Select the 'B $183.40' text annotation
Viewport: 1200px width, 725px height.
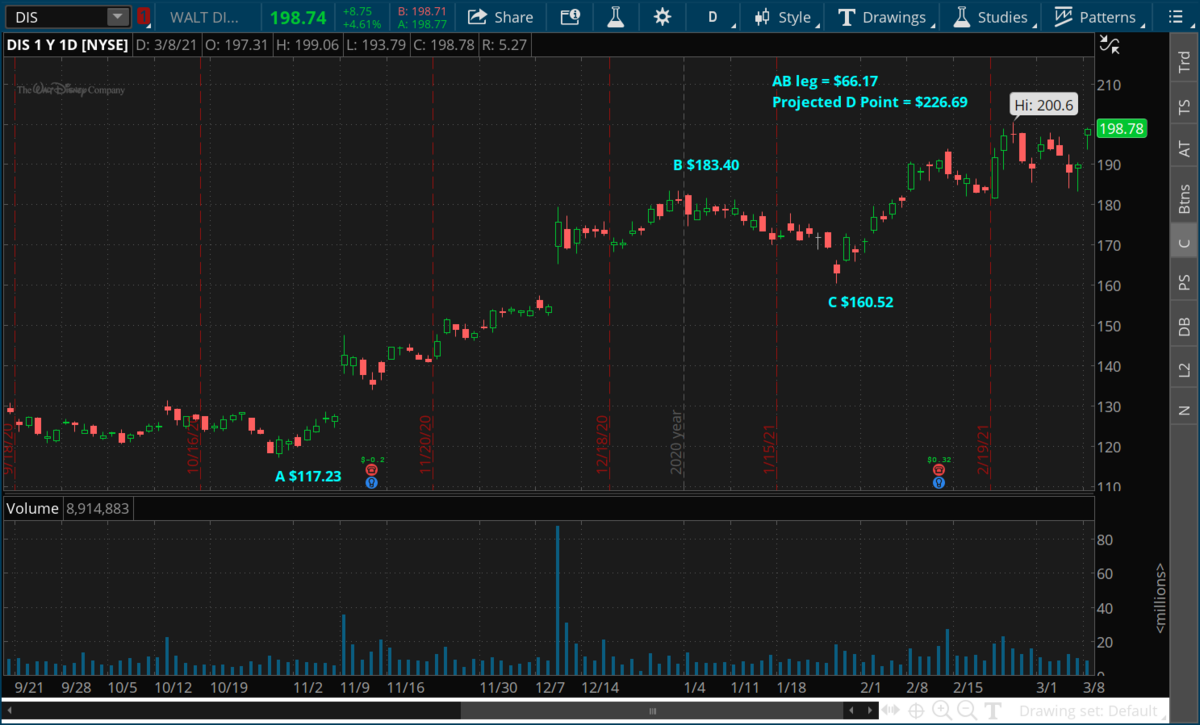point(706,165)
